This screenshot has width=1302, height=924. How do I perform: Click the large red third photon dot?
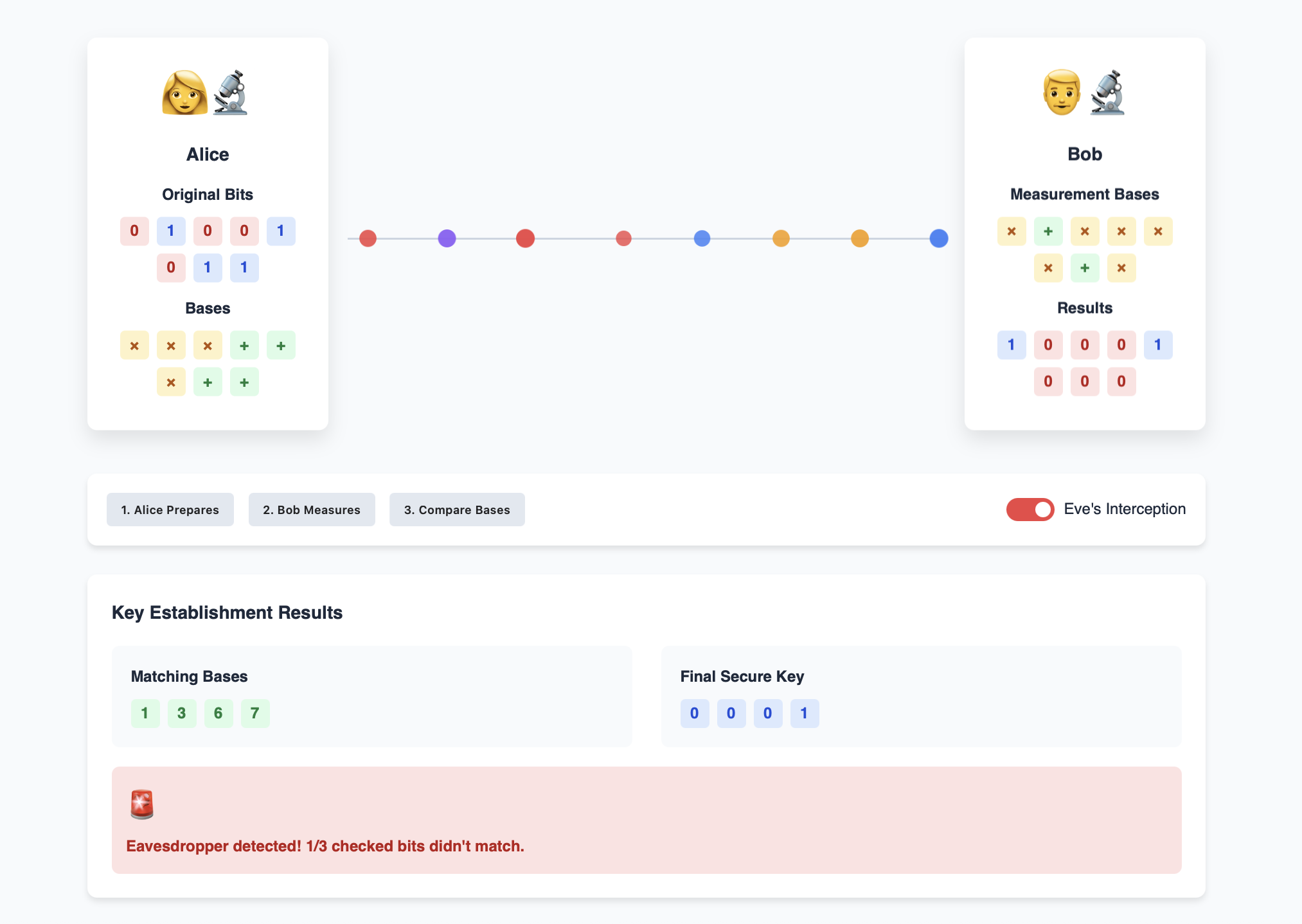525,238
